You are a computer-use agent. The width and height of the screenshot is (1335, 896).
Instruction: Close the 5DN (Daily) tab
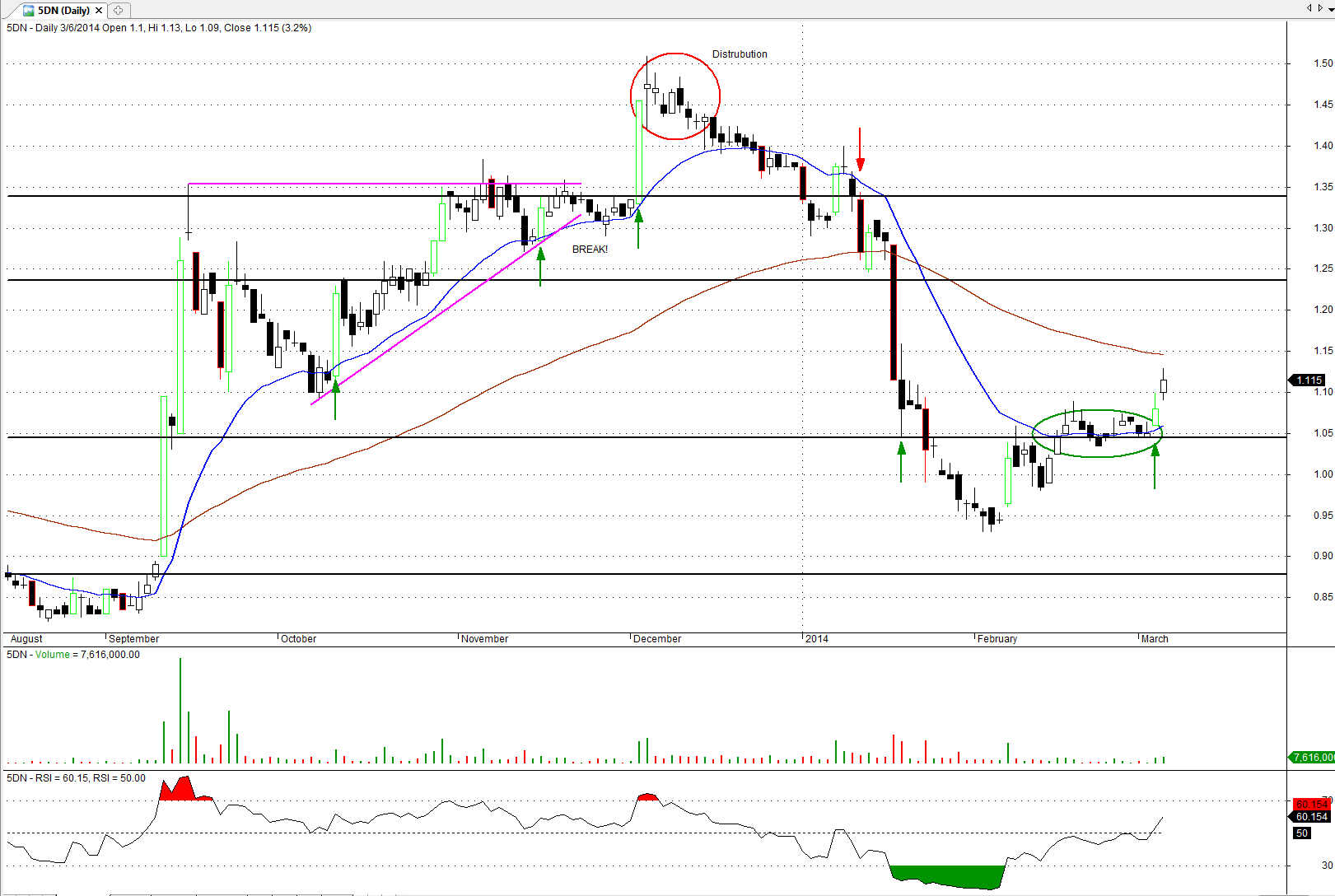[x=99, y=11]
